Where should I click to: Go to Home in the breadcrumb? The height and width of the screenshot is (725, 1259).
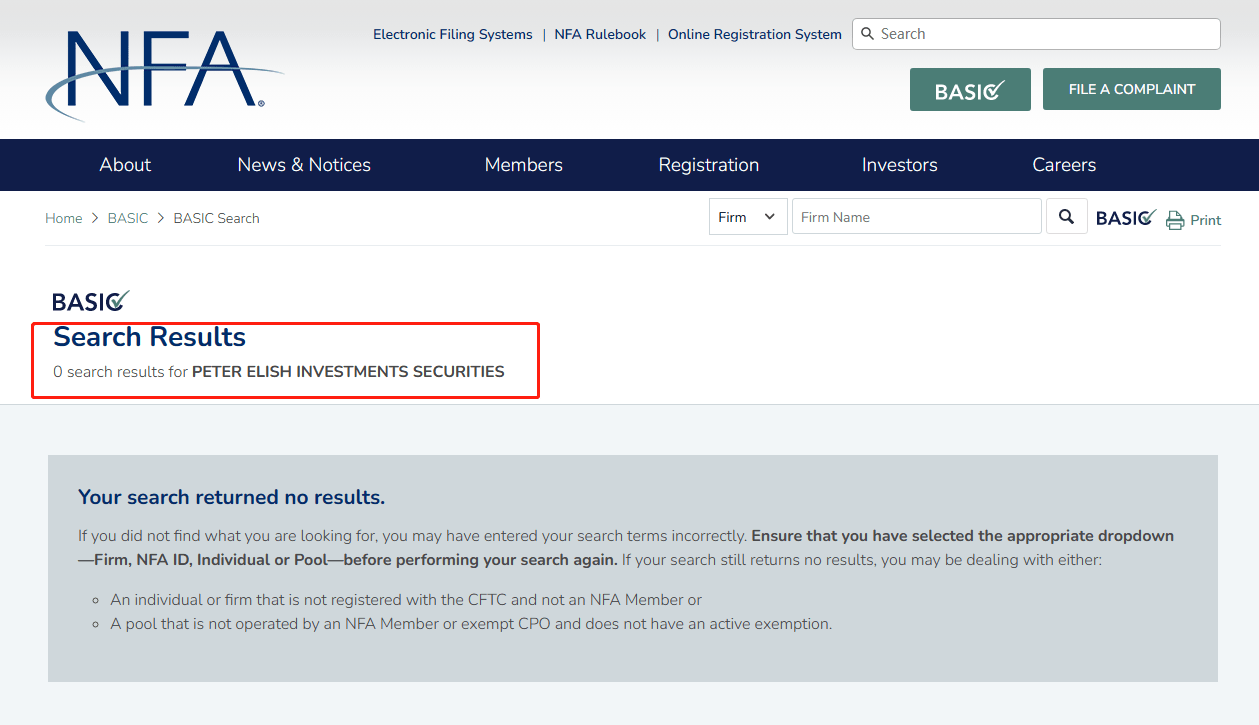point(63,218)
